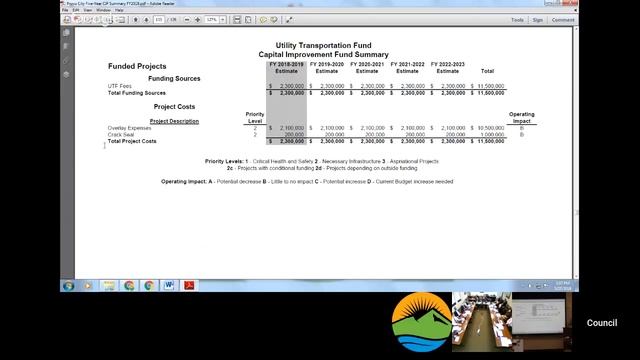Open the Edit menu
The width and height of the screenshot is (640, 360).
[76, 10]
